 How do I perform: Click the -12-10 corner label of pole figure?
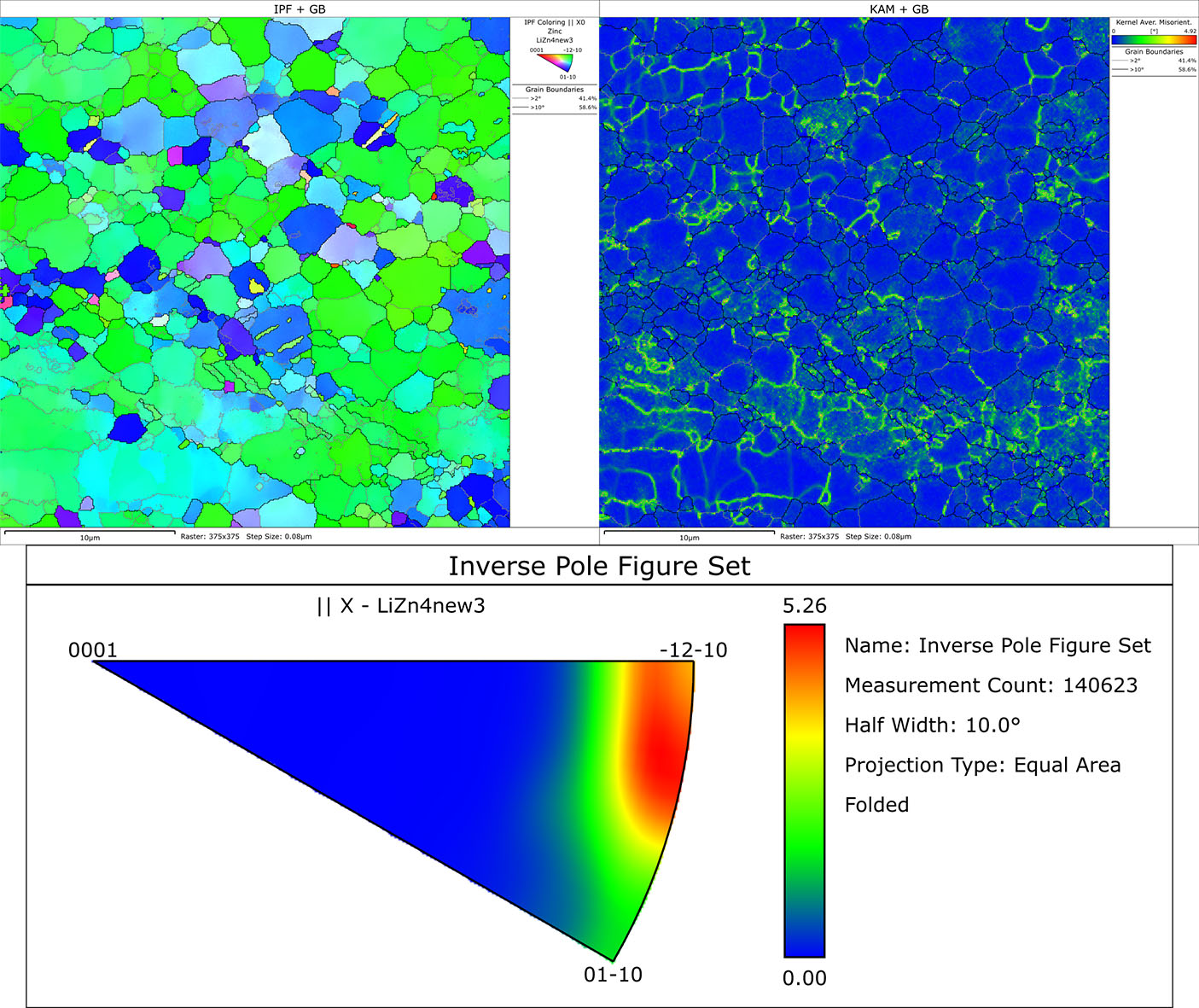[693, 650]
